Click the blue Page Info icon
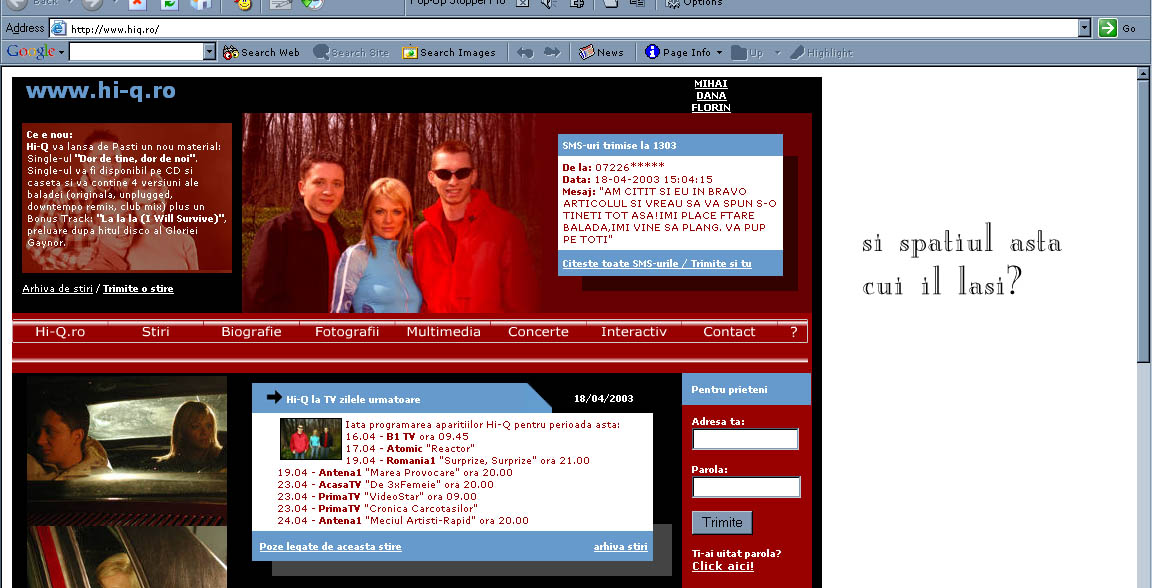 pos(652,52)
